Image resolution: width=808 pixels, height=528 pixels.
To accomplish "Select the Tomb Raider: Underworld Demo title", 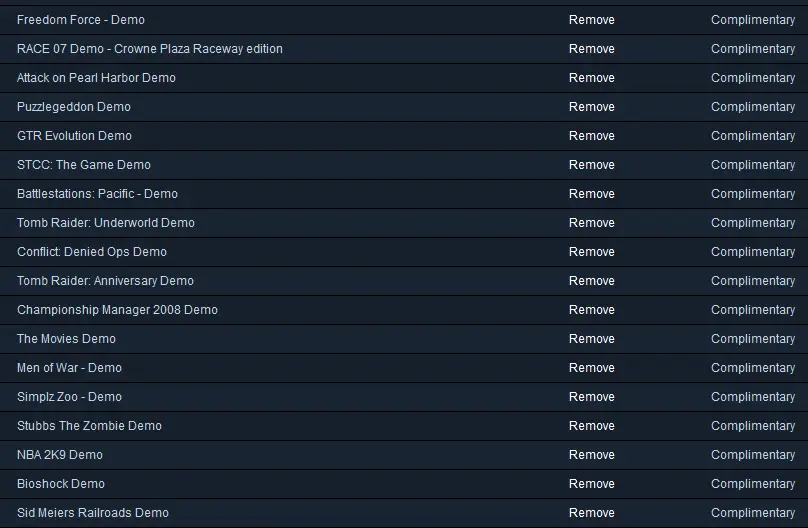I will (106, 223).
